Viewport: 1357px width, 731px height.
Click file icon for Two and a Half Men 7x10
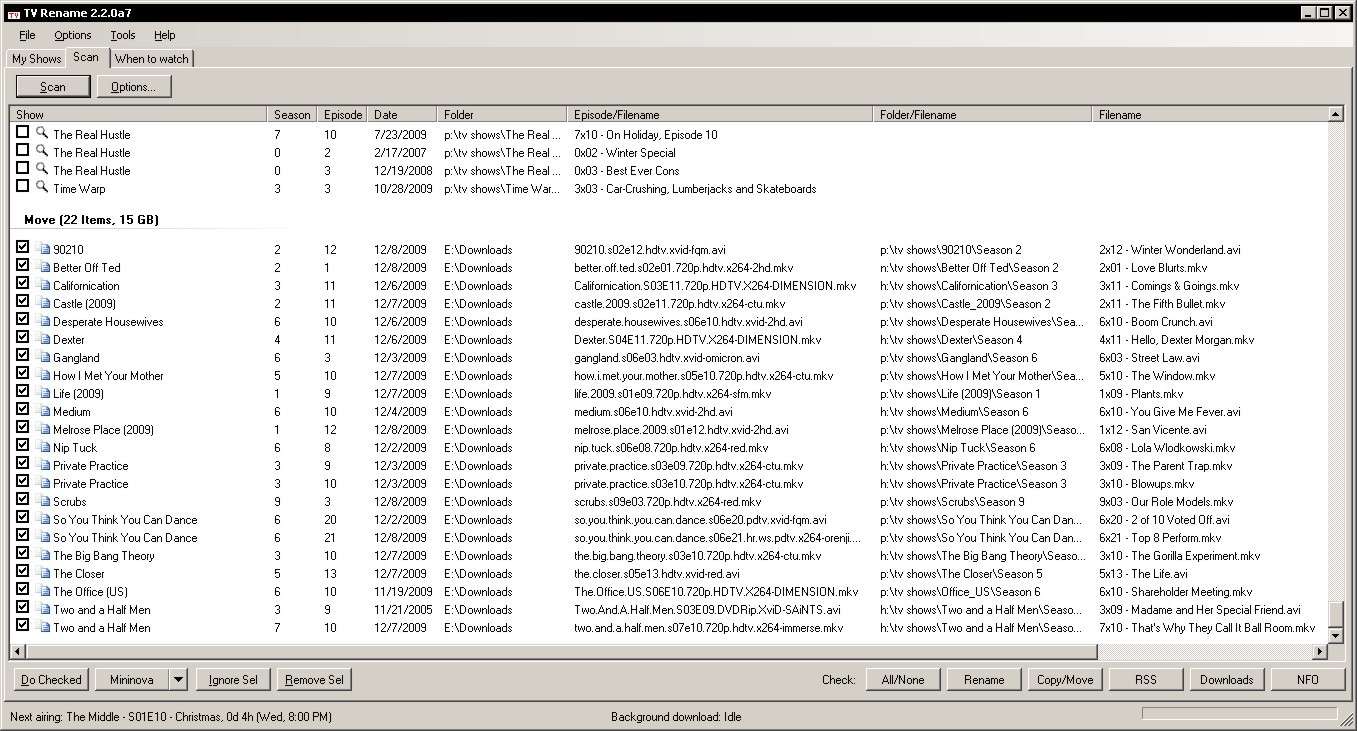pos(44,627)
